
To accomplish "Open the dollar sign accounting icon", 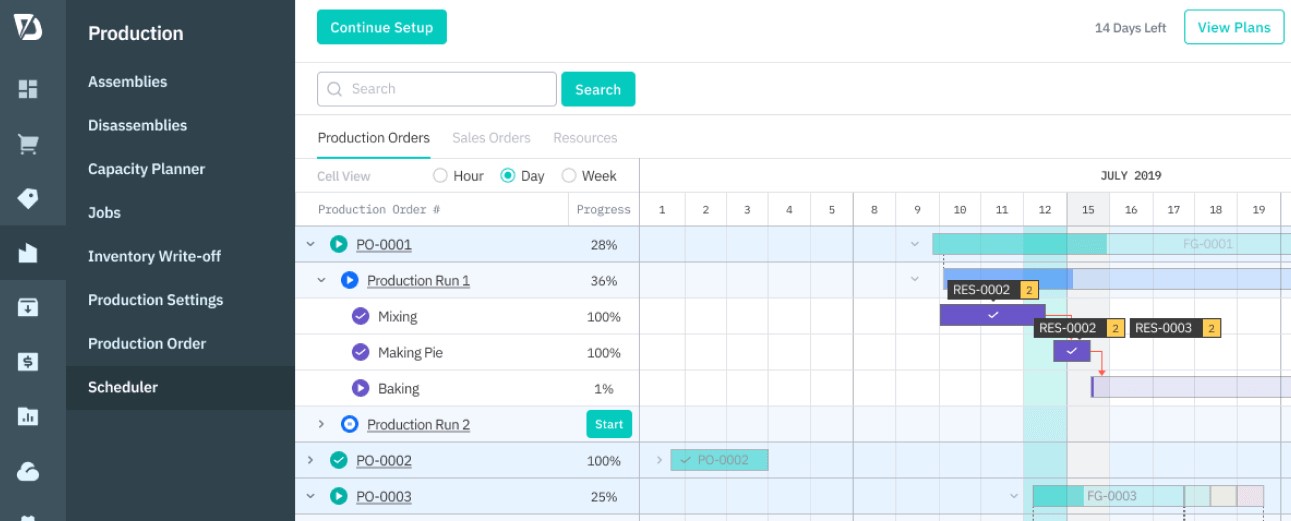I will 28,362.
